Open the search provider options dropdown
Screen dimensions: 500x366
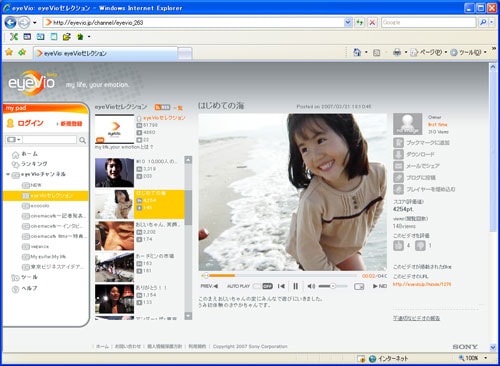(491, 22)
